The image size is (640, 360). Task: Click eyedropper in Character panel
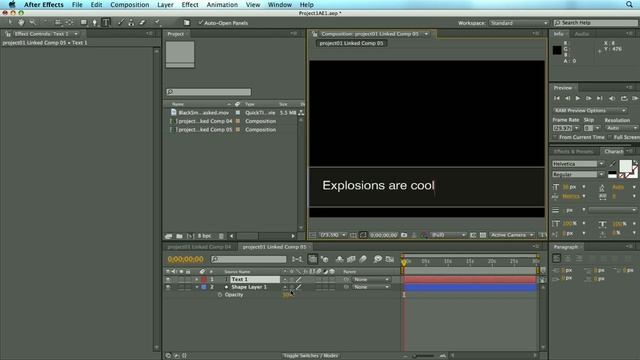click(x=613, y=164)
